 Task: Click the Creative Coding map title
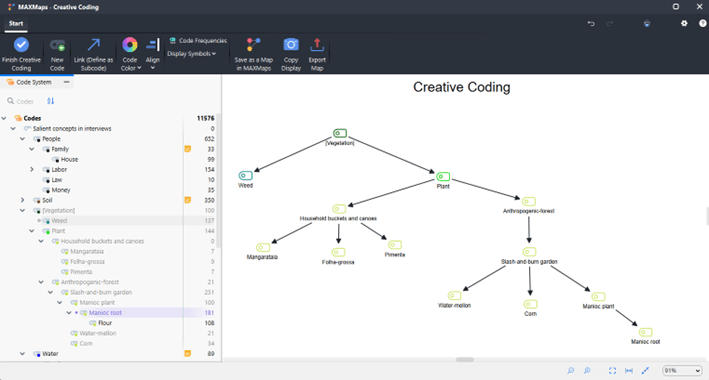point(462,87)
